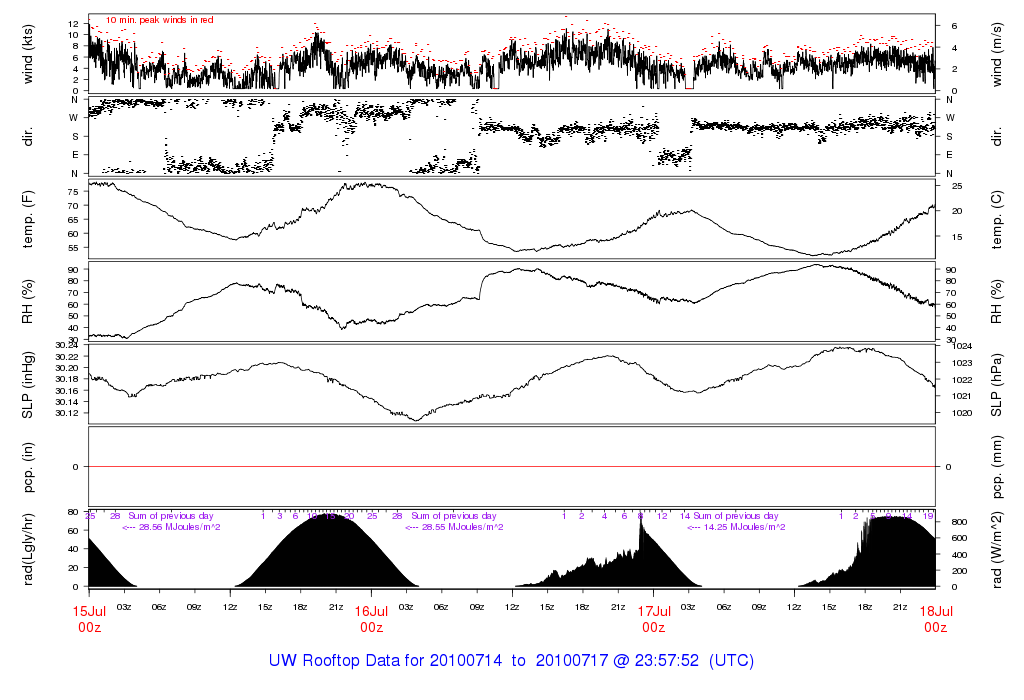Click the '30.12' pressure tick value

[x=67, y=413]
